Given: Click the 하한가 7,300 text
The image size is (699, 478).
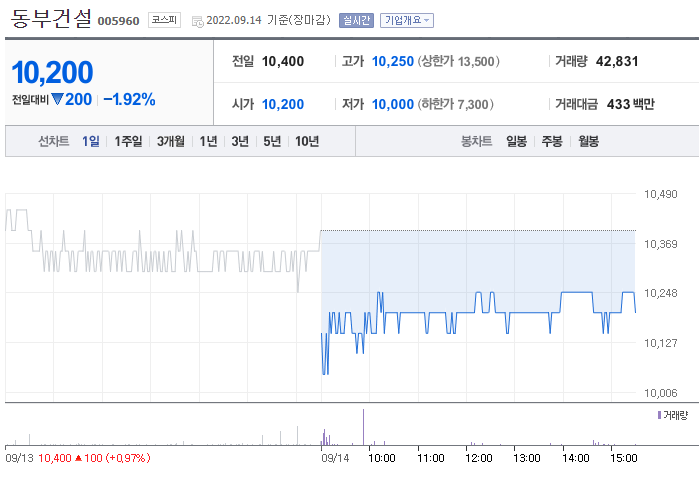Looking at the screenshot, I should (456, 104).
